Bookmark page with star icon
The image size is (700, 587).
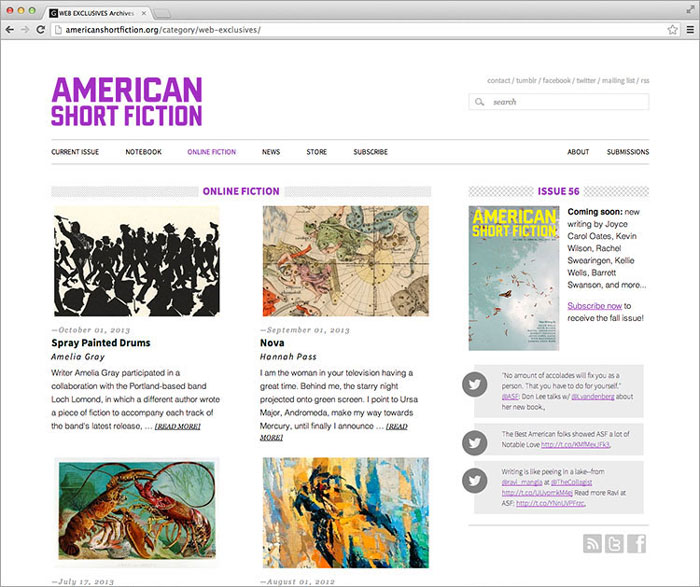pyautogui.click(x=672, y=30)
